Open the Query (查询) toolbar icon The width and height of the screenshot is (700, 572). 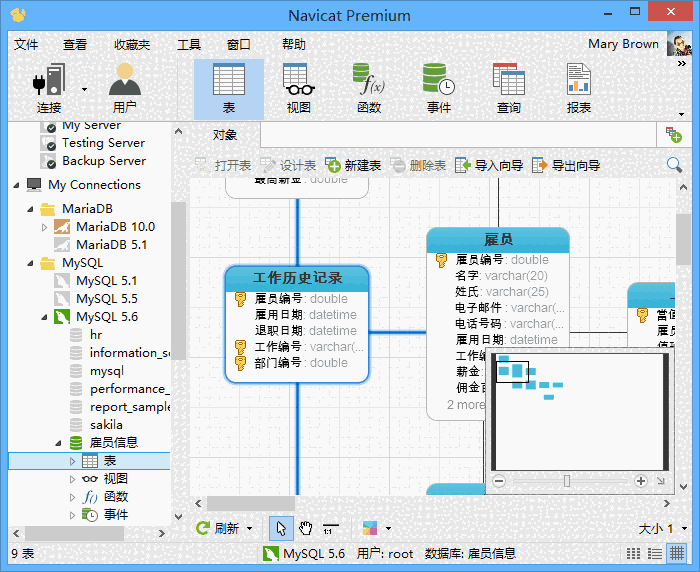point(509,79)
